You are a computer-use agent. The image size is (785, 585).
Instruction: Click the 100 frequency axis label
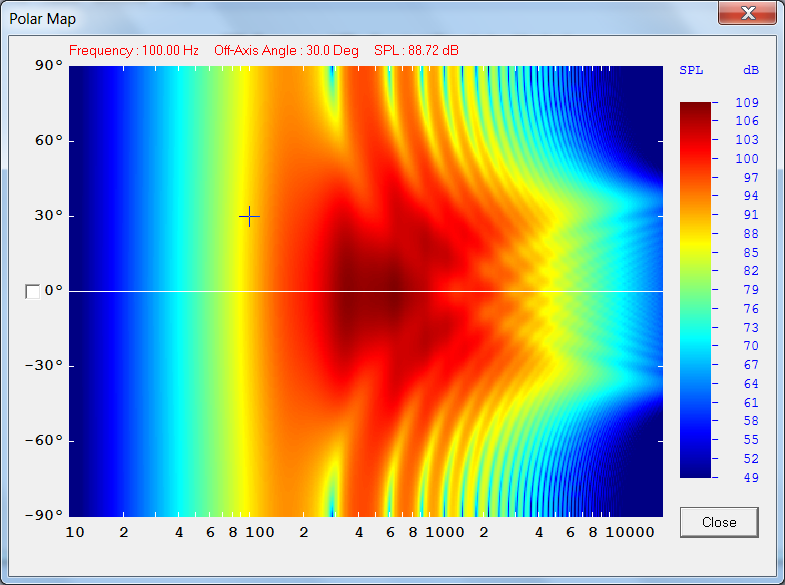click(260, 532)
